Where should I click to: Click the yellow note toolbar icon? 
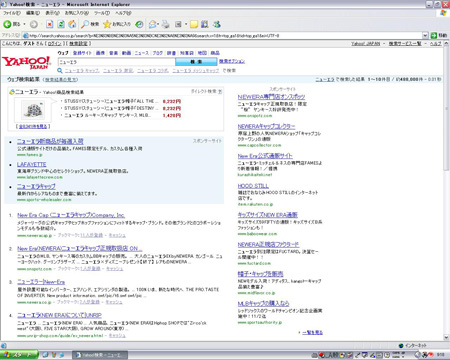pyautogui.click(x=194, y=24)
